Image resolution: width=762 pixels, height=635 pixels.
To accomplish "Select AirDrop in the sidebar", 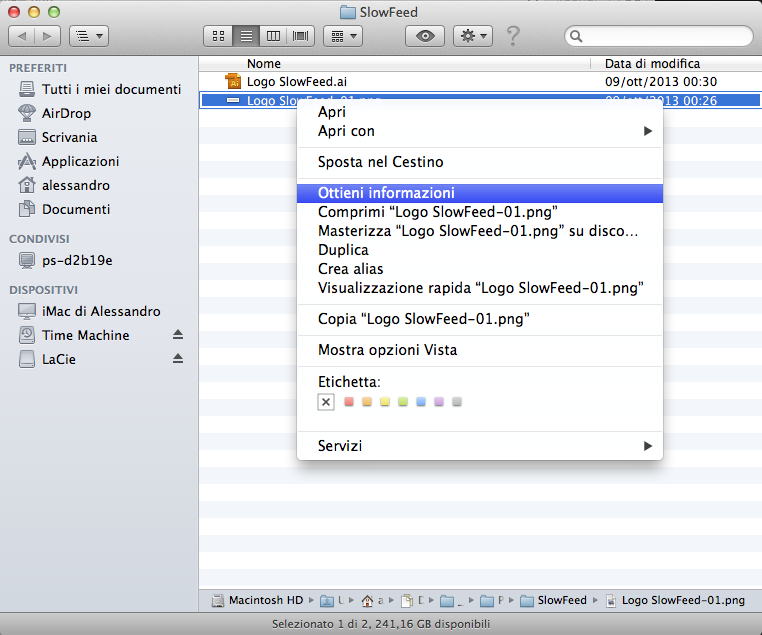I will [54, 113].
